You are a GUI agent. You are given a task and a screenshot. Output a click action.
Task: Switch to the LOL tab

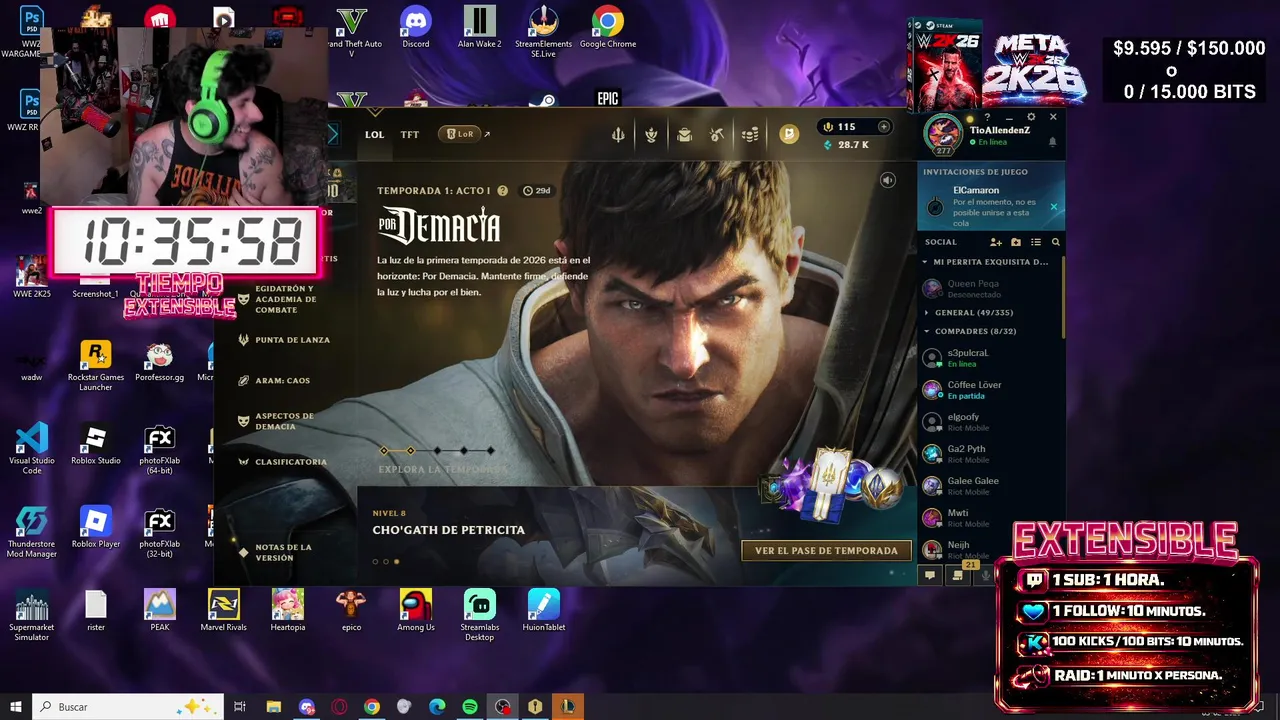(374, 134)
